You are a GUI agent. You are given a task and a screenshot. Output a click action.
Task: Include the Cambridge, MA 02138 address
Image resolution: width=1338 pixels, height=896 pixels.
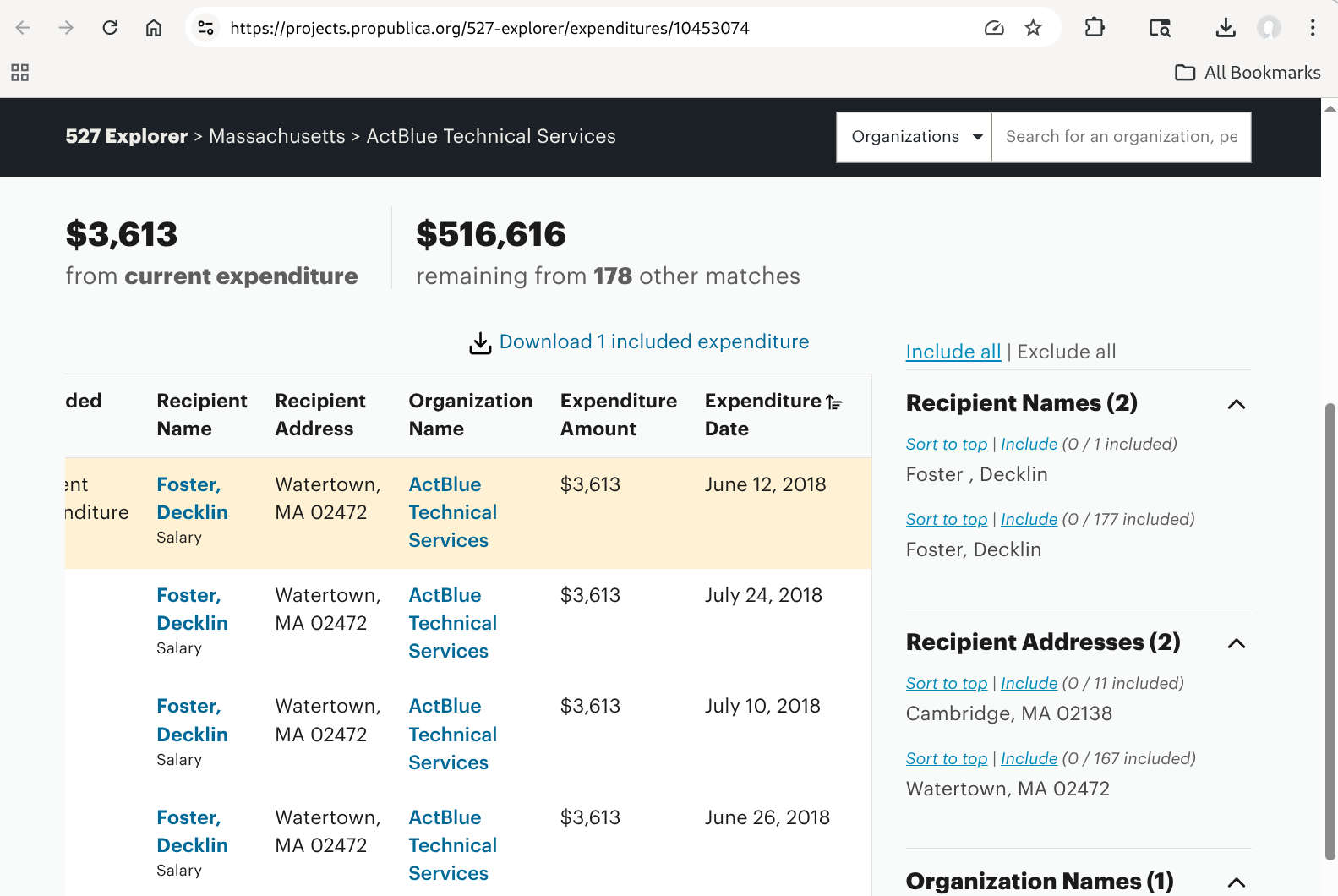pos(1029,683)
